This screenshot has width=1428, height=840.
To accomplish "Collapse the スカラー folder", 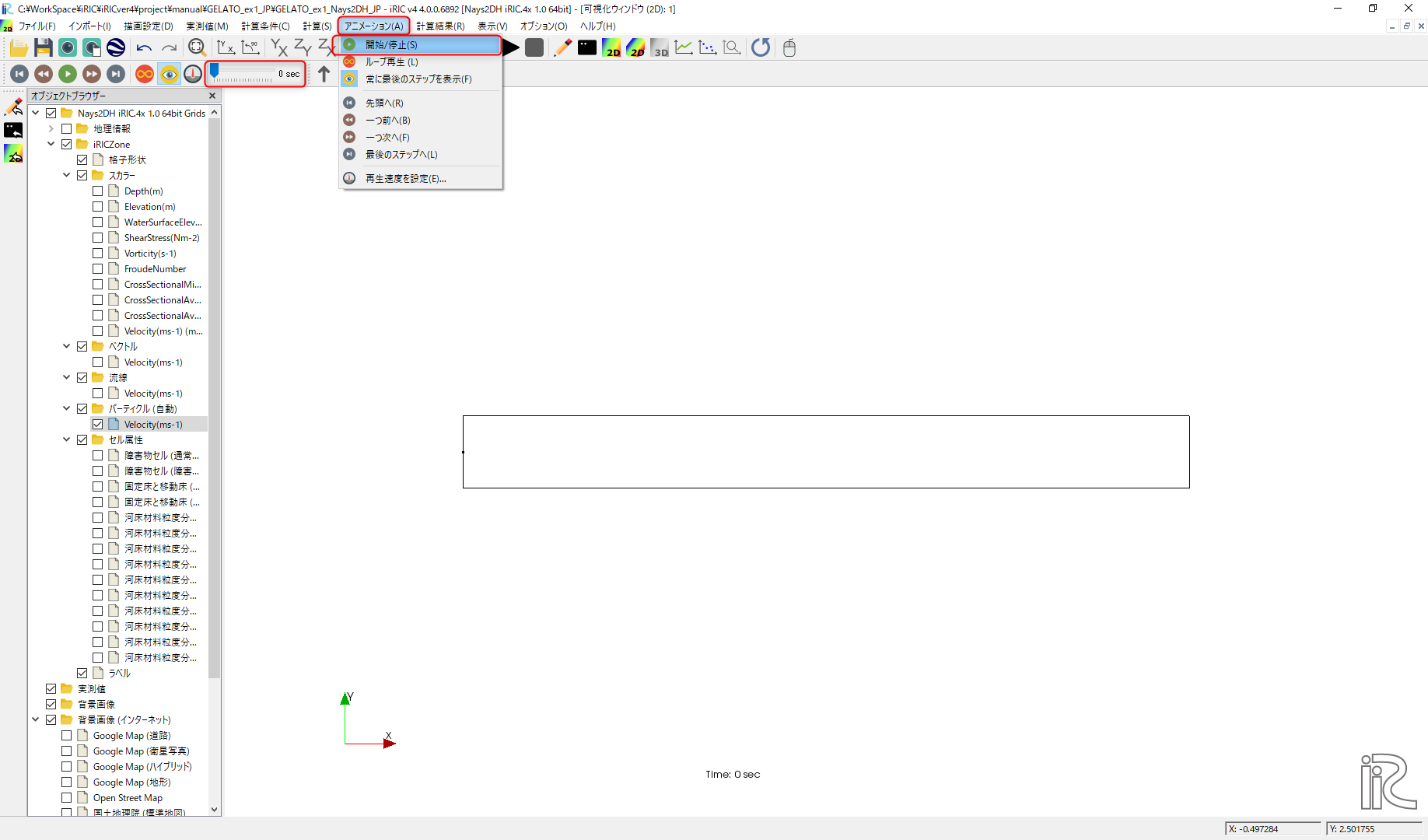I will 66,176.
